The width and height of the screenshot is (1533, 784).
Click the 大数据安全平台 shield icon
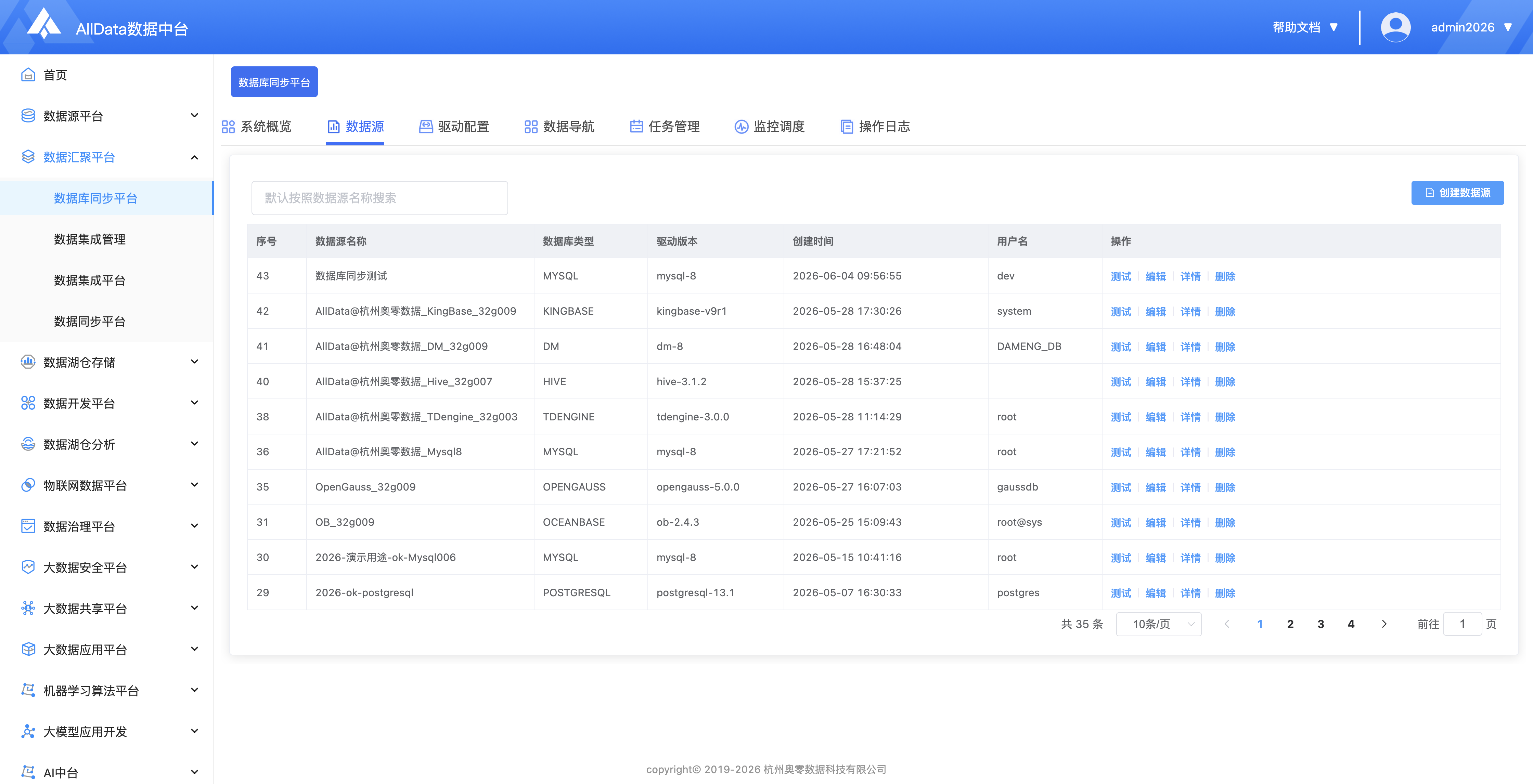point(28,567)
